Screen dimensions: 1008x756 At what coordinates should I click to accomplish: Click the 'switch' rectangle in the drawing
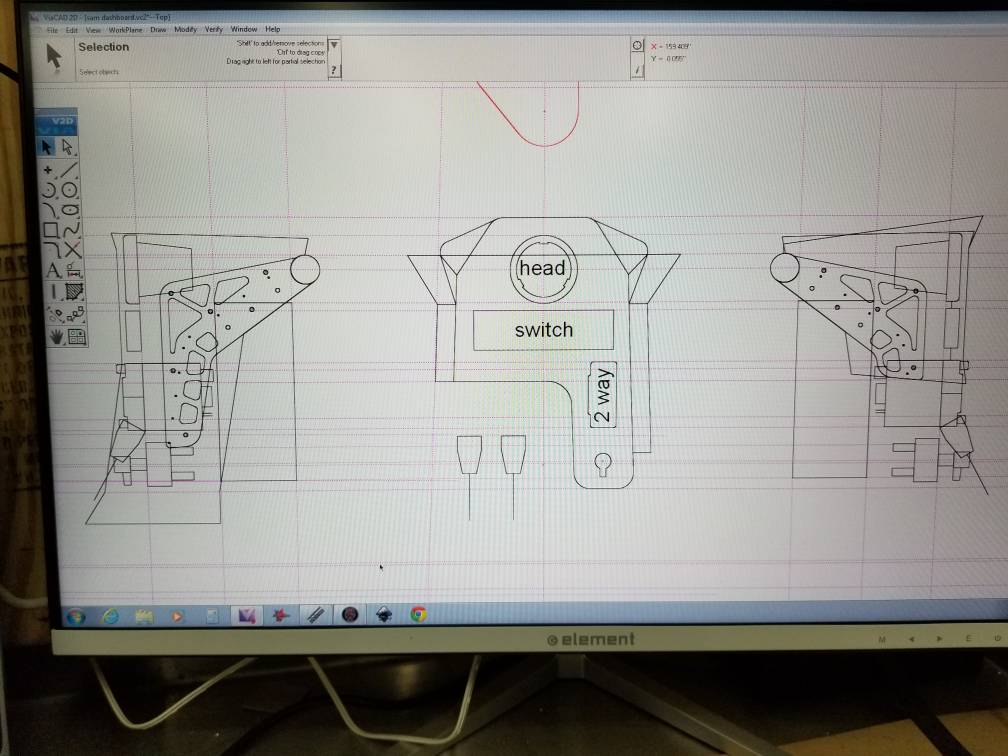[x=543, y=330]
